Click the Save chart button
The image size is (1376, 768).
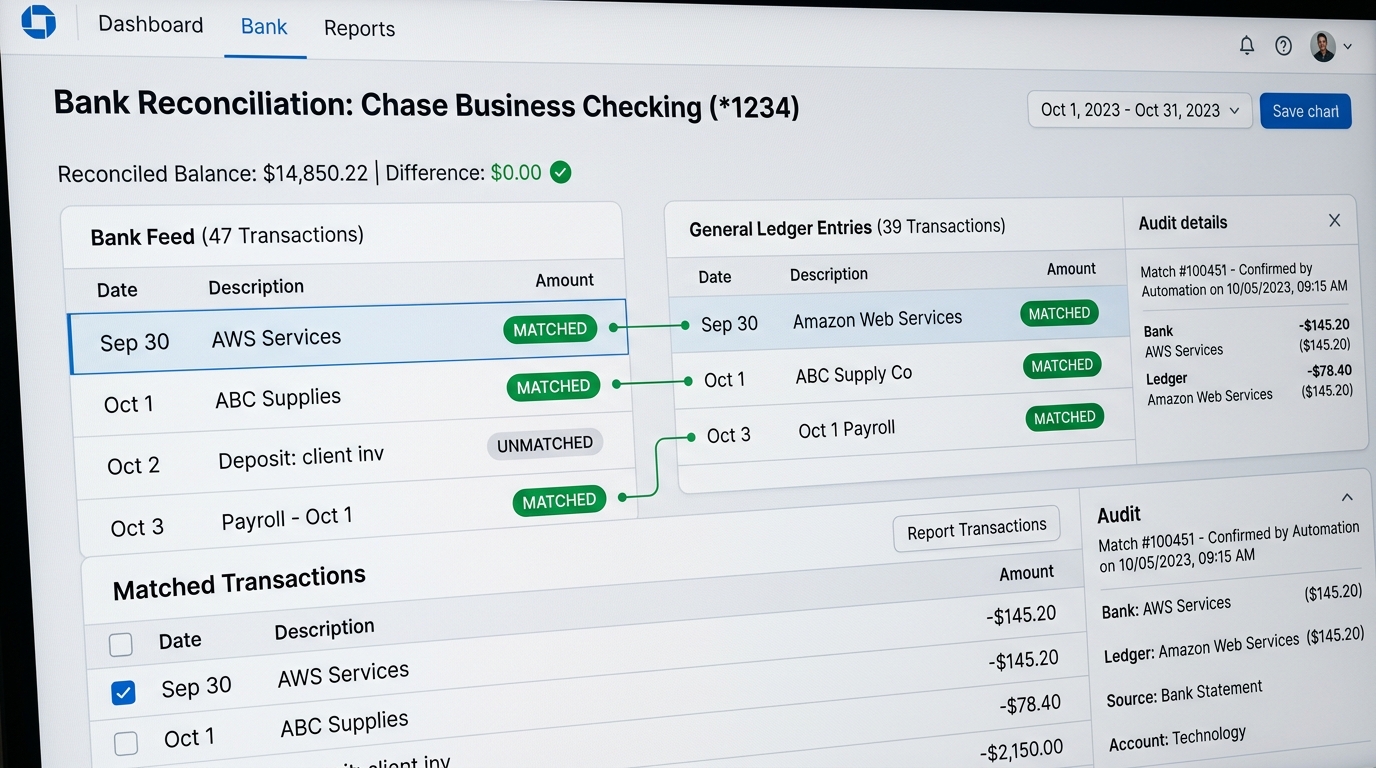tap(1305, 111)
